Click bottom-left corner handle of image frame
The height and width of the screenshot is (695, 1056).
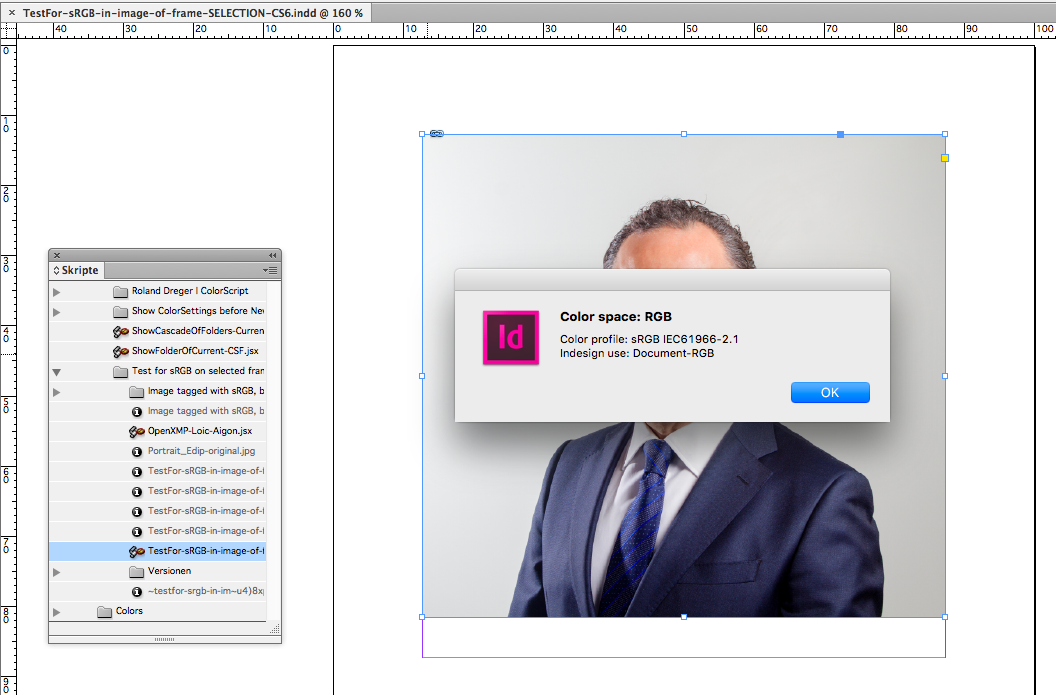[x=422, y=617]
